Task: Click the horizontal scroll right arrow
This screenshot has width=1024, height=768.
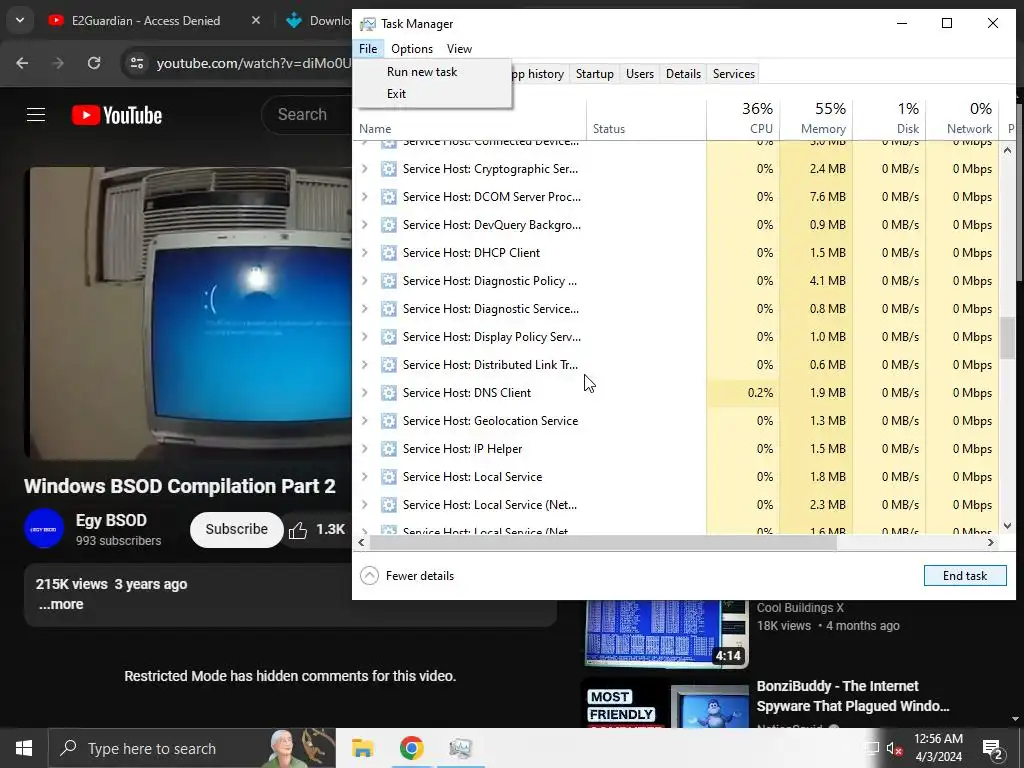Action: (991, 543)
